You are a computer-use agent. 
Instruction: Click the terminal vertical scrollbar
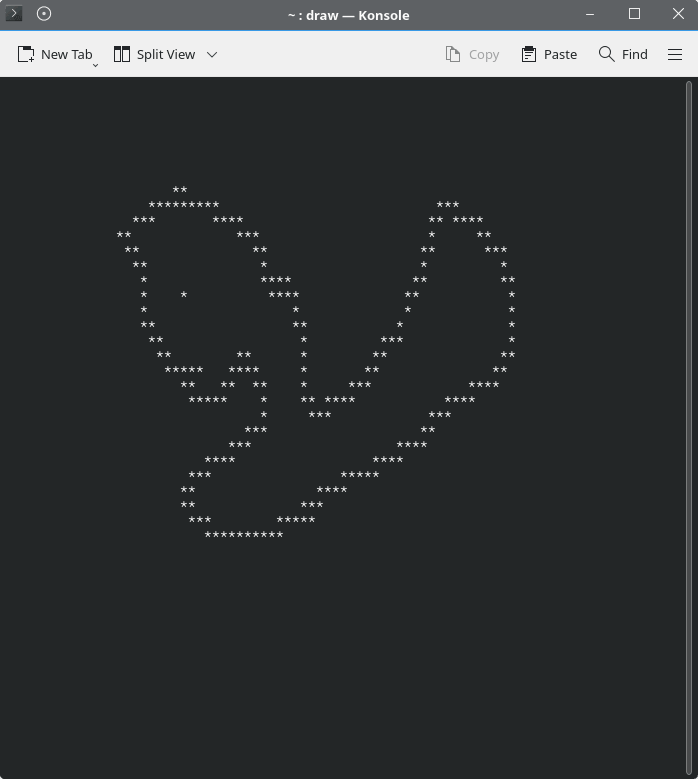point(689,427)
